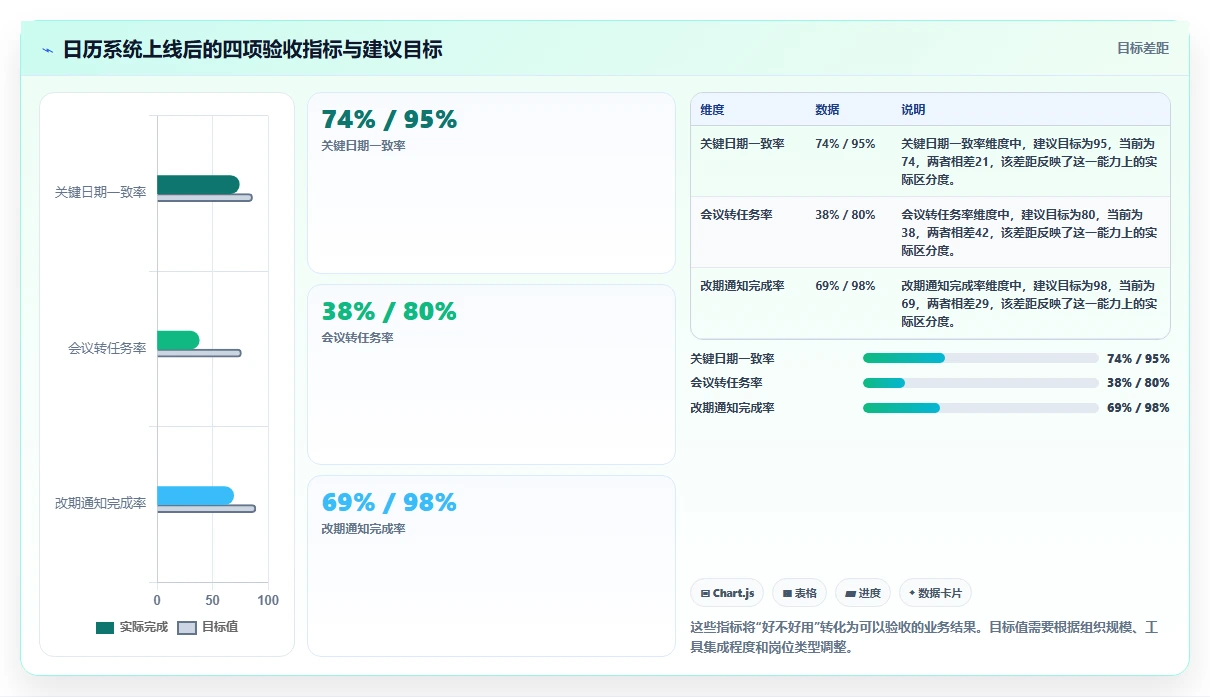Click the description mentioning 两者相差21
The width and height of the screenshot is (1210, 697).
tap(1030, 162)
